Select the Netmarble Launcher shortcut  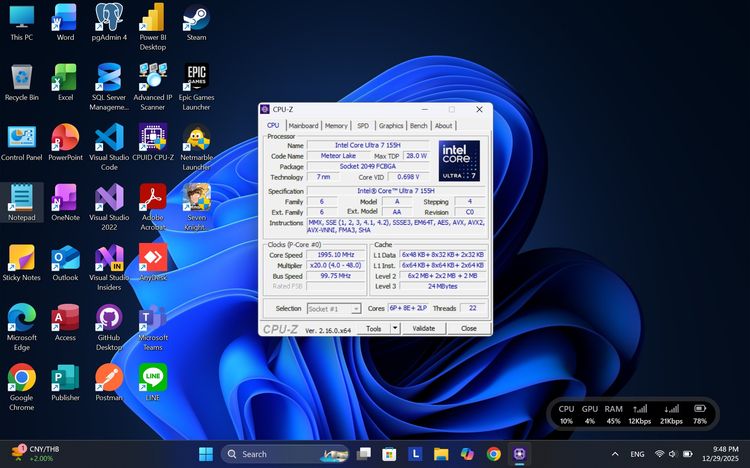(x=196, y=147)
